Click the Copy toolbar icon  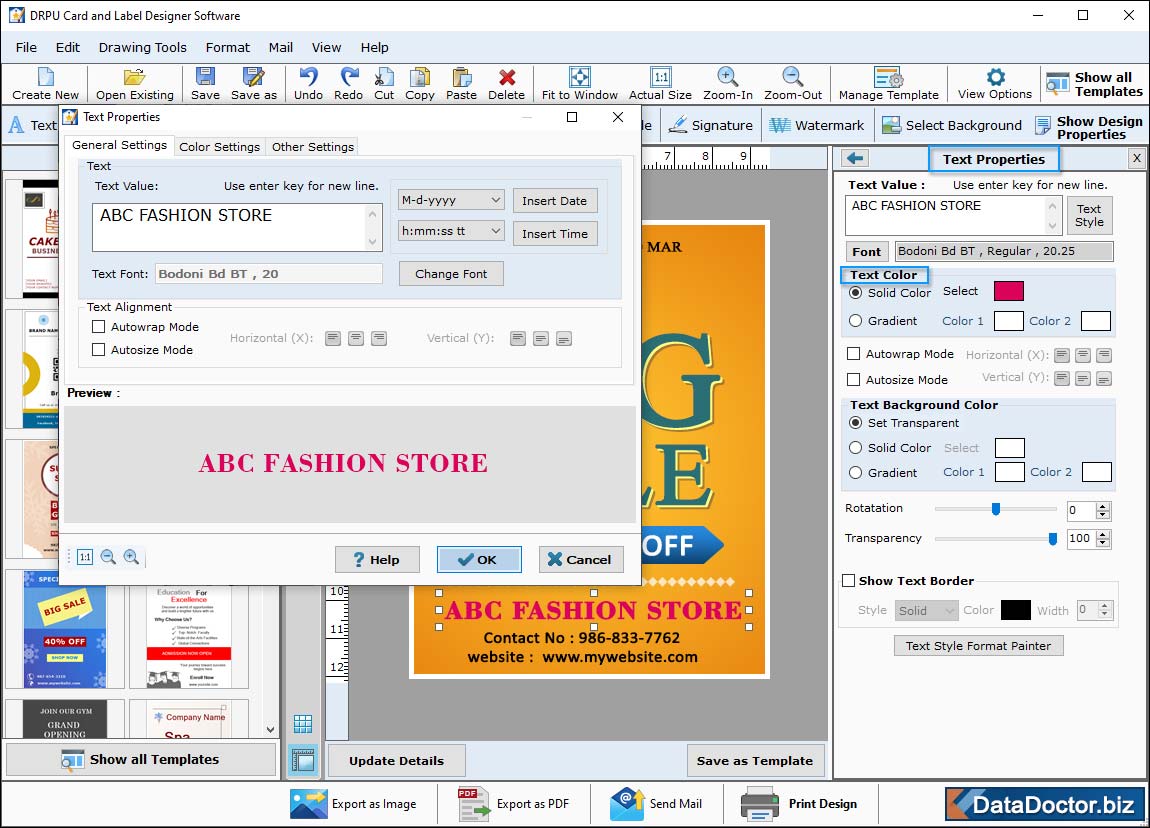(x=420, y=84)
